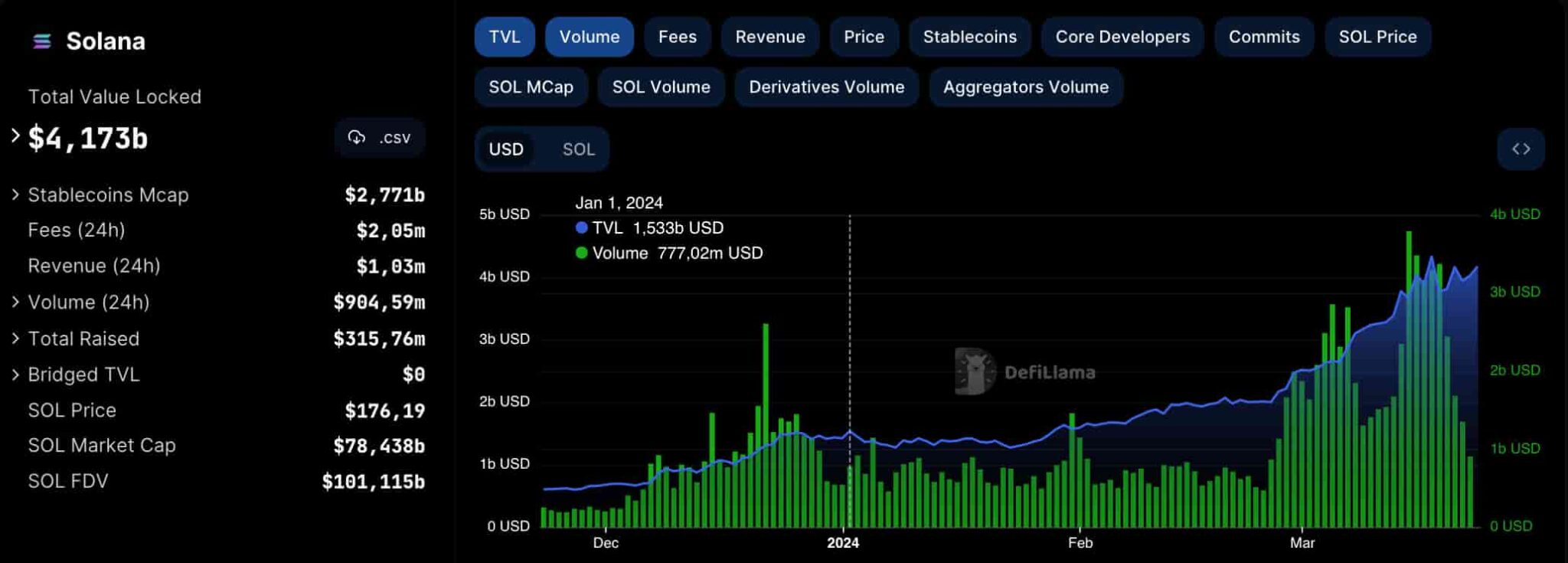Expand the Total Value Locked breakdown
Image resolution: width=1568 pixels, height=563 pixels.
(x=15, y=136)
